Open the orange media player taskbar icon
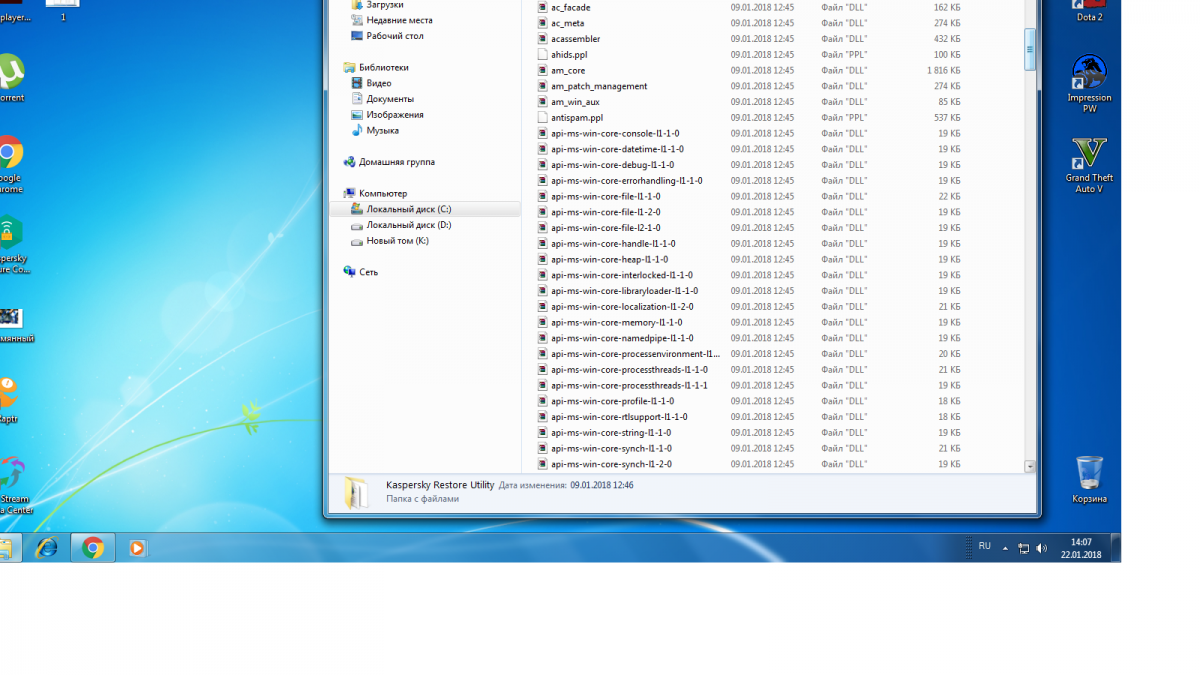This screenshot has width=1200, height=675. 137,548
